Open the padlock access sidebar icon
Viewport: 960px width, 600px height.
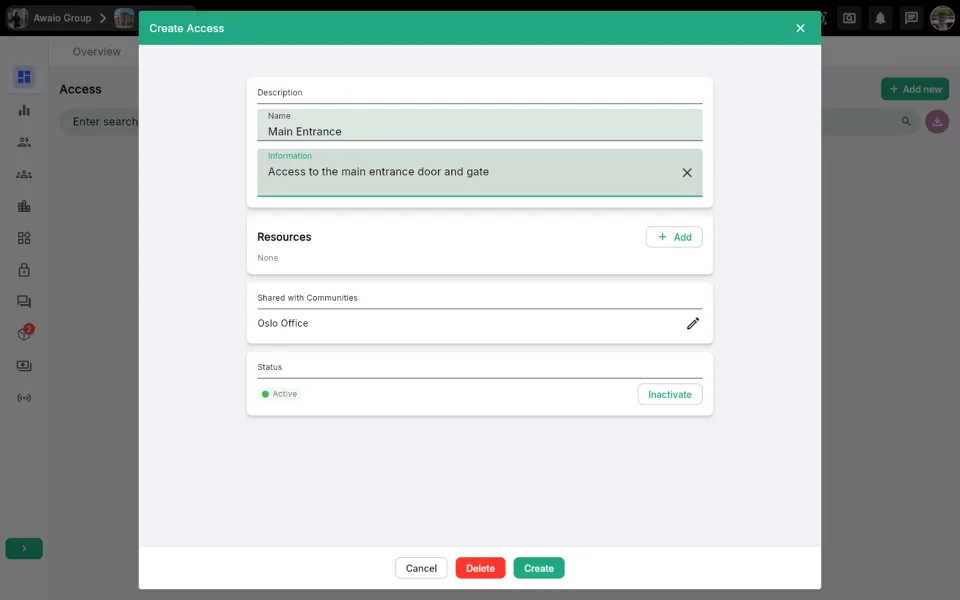tap(24, 269)
